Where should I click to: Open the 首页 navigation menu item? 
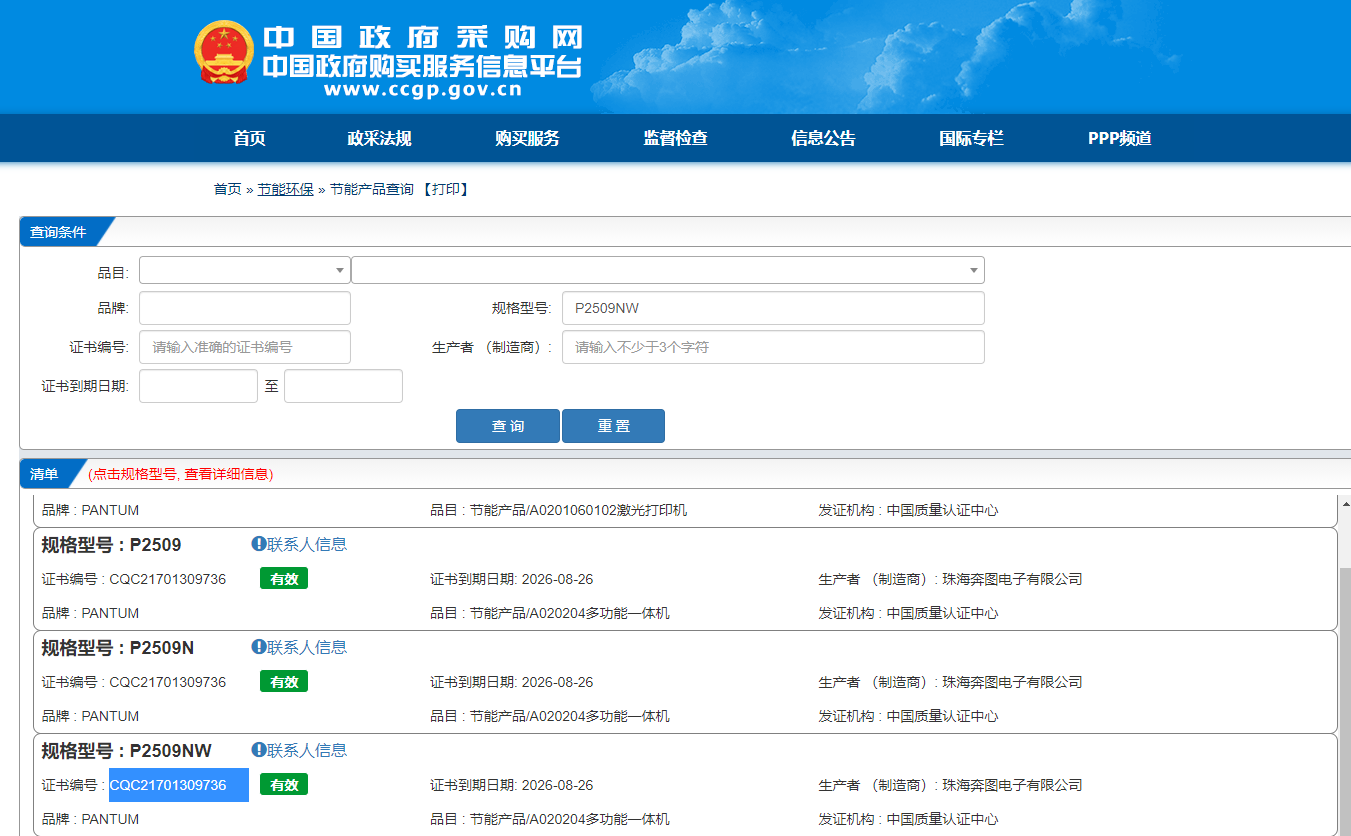click(249, 139)
